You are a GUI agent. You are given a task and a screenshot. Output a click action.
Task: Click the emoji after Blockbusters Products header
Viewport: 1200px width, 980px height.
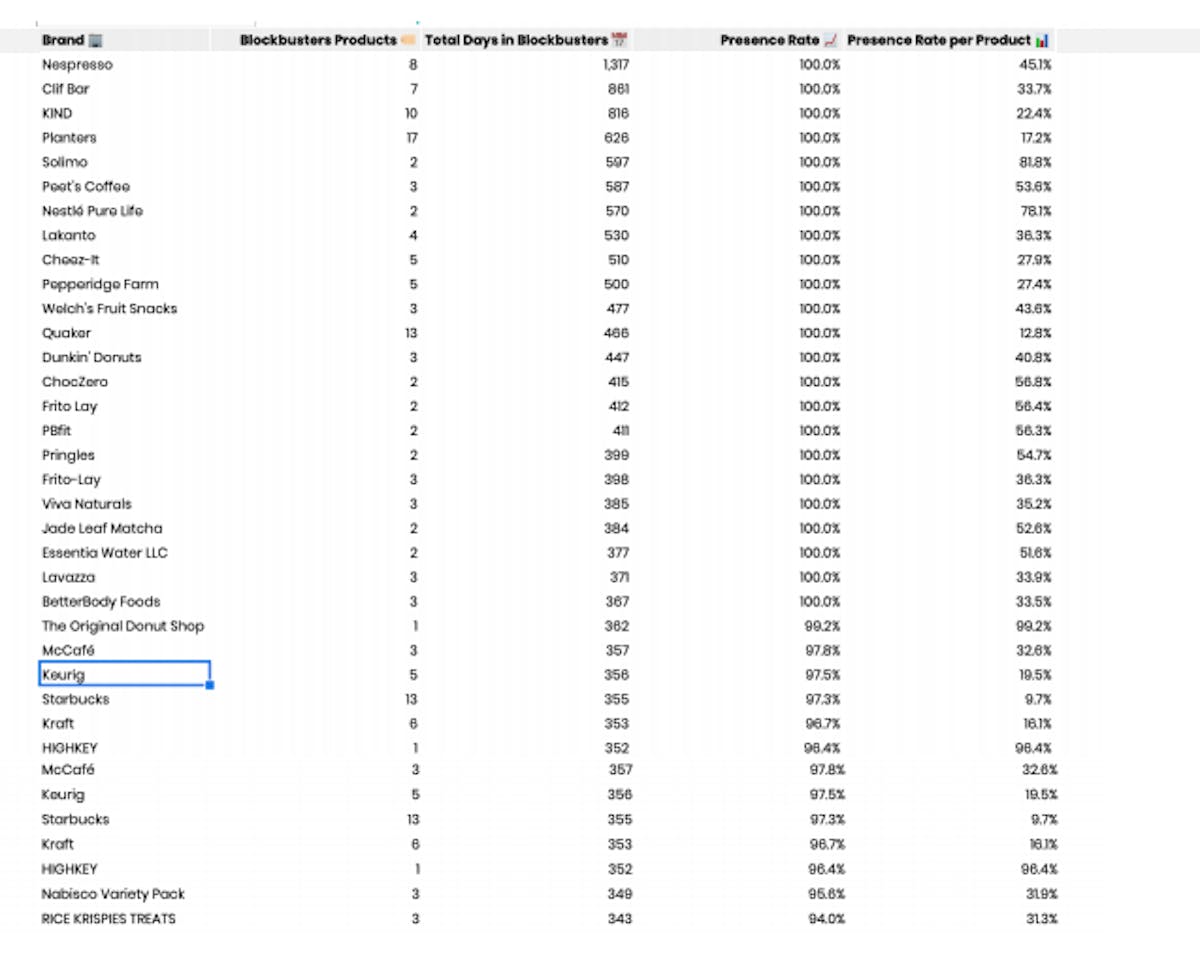[408, 41]
